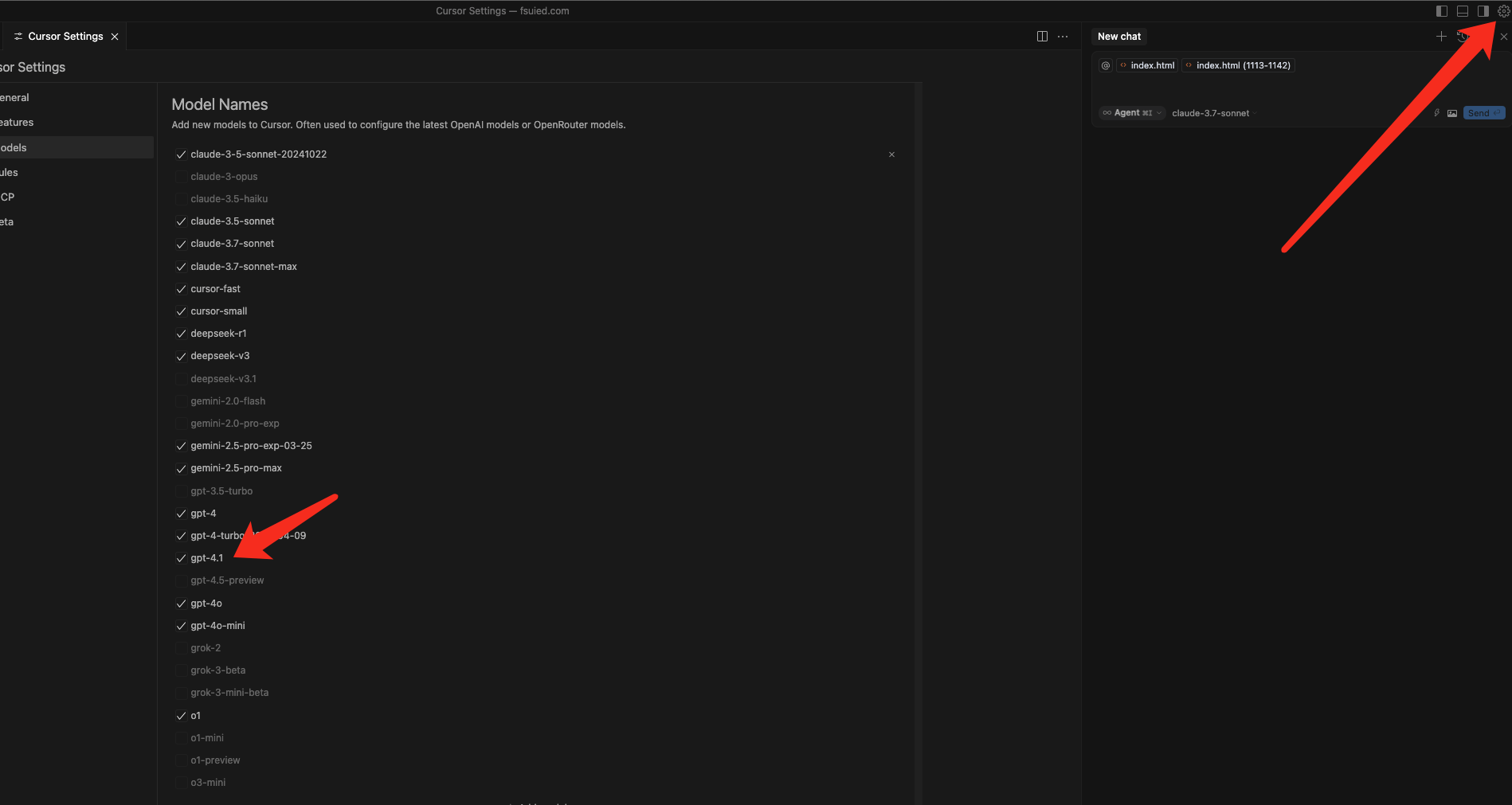This screenshot has height=805, width=1512.
Task: Click the lightning bolt icon beside Send
Action: click(x=1437, y=113)
